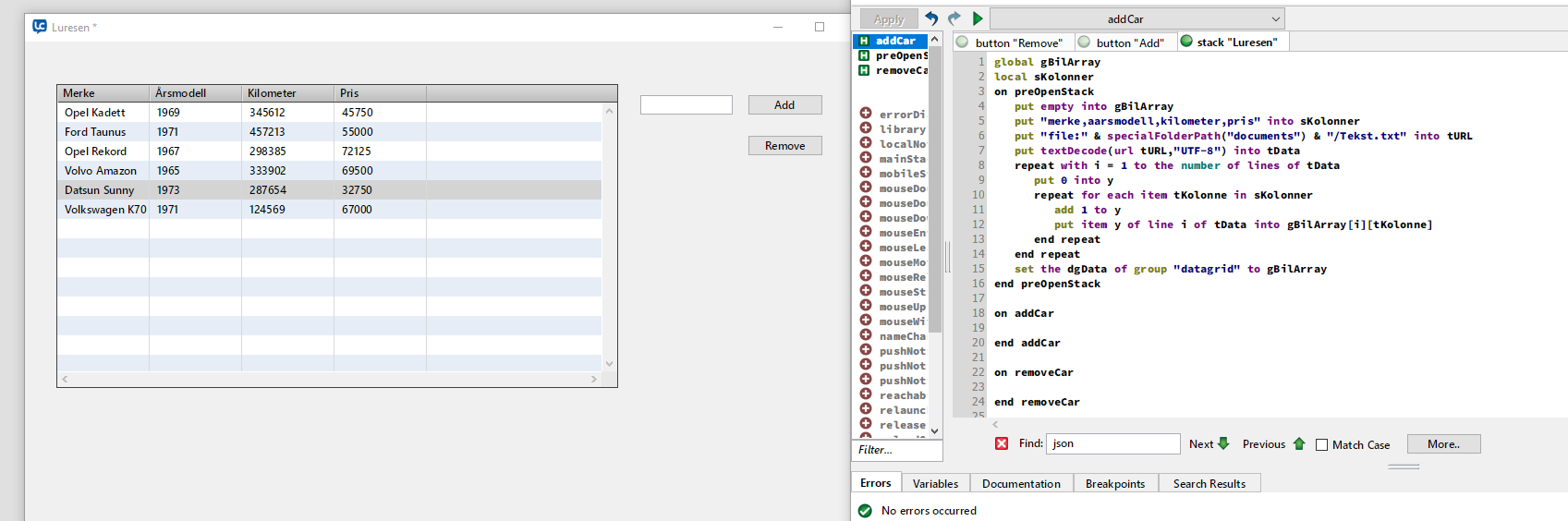The width and height of the screenshot is (1568, 521).
Task: Add the library handler via plus icon
Action: click(866, 128)
